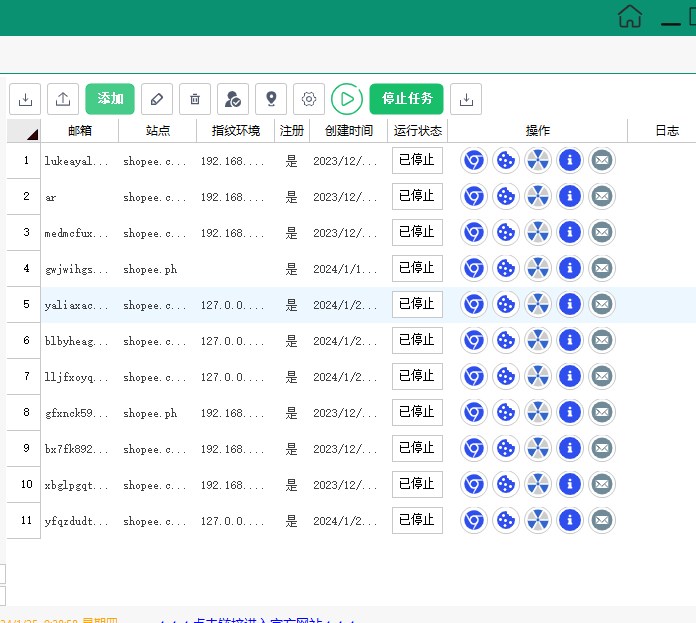Open the gear settings icon
Screen dimensions: 696x623
point(309,99)
